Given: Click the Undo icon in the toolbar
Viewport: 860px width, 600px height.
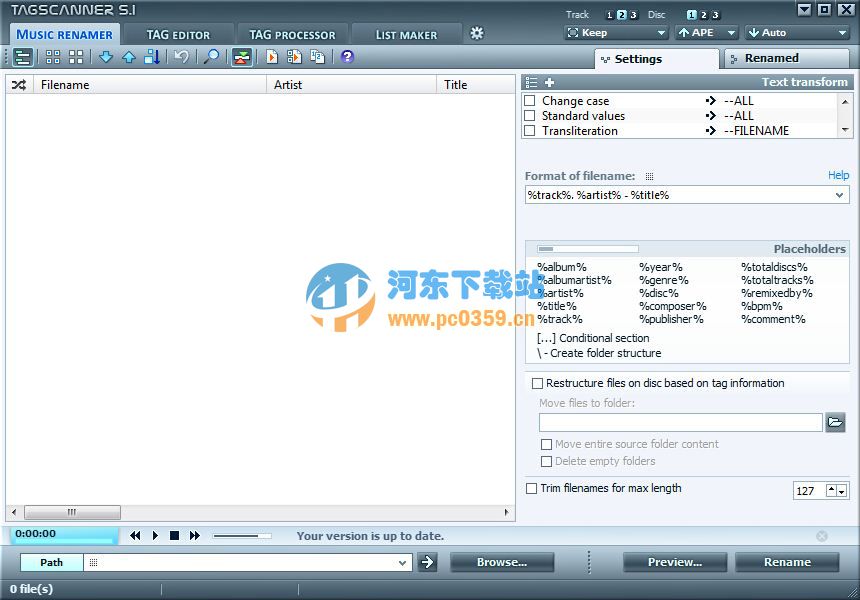Looking at the screenshot, I should (182, 57).
